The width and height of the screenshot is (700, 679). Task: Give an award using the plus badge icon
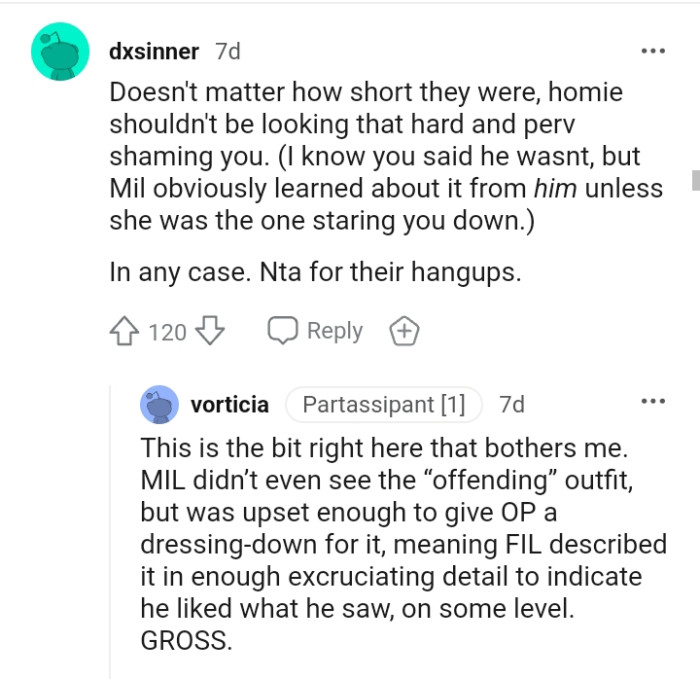coord(404,331)
